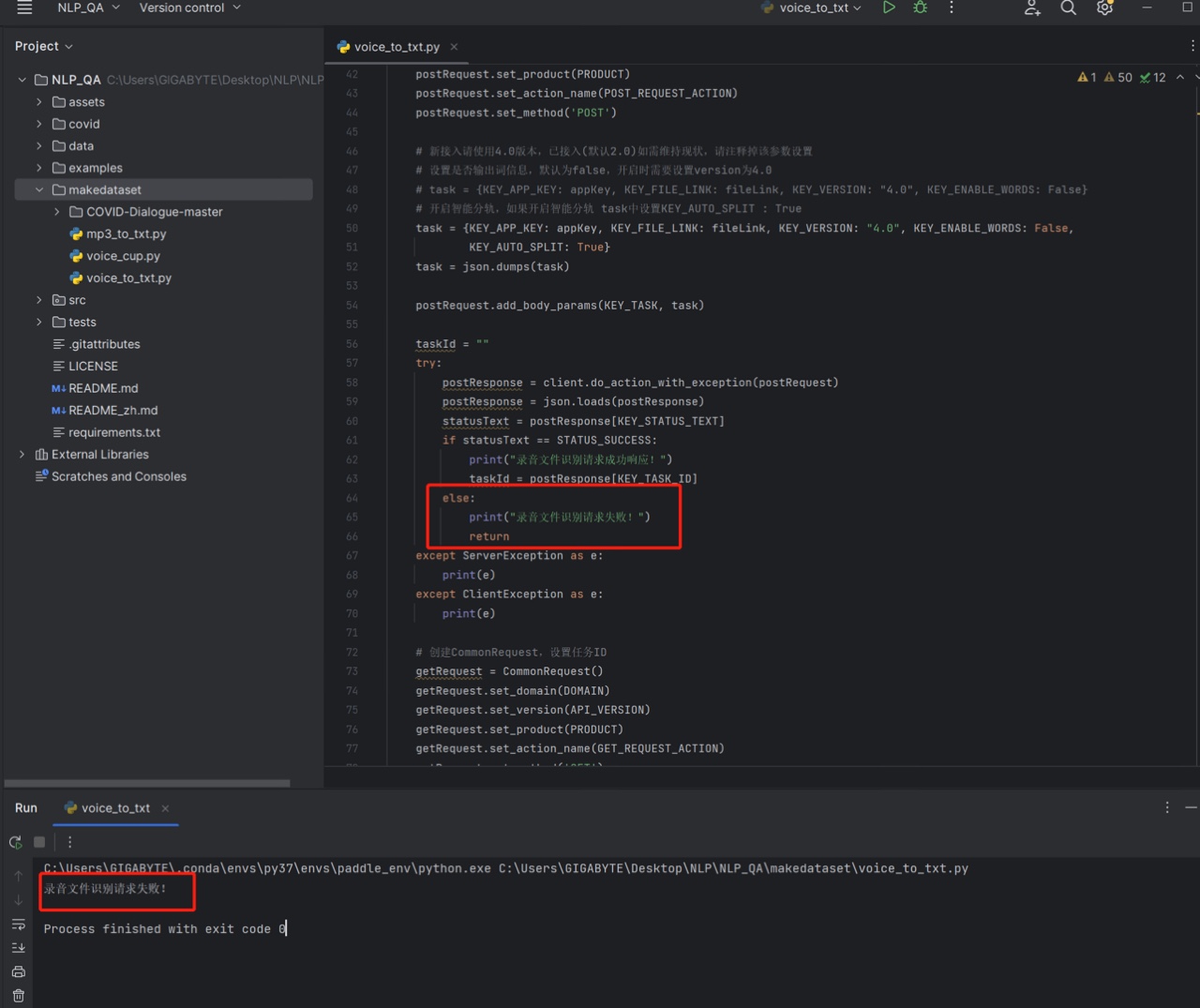Open more options beside the stop button

pos(69,842)
